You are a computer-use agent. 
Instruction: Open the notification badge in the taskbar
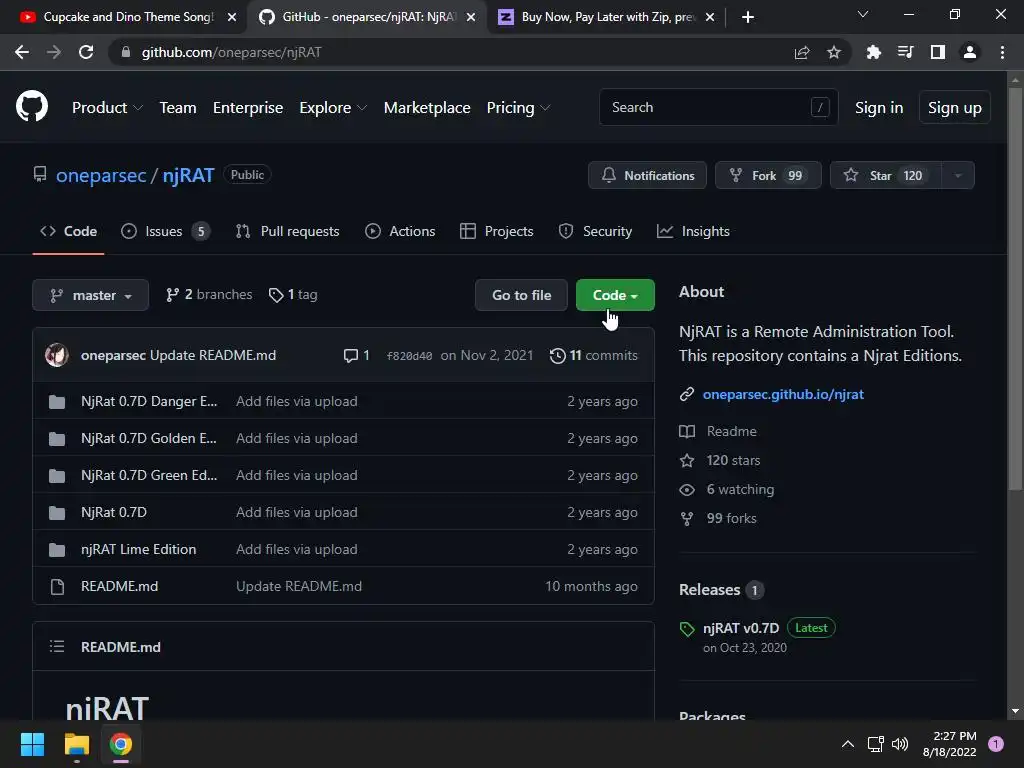[x=996, y=744]
